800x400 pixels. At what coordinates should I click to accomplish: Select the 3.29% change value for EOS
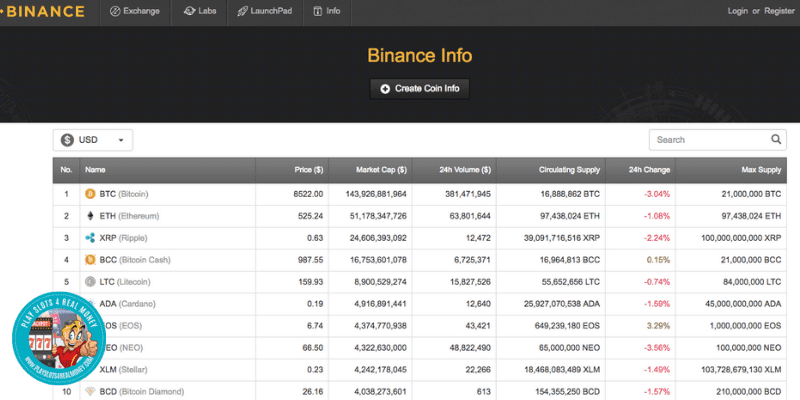pyautogui.click(x=658, y=326)
